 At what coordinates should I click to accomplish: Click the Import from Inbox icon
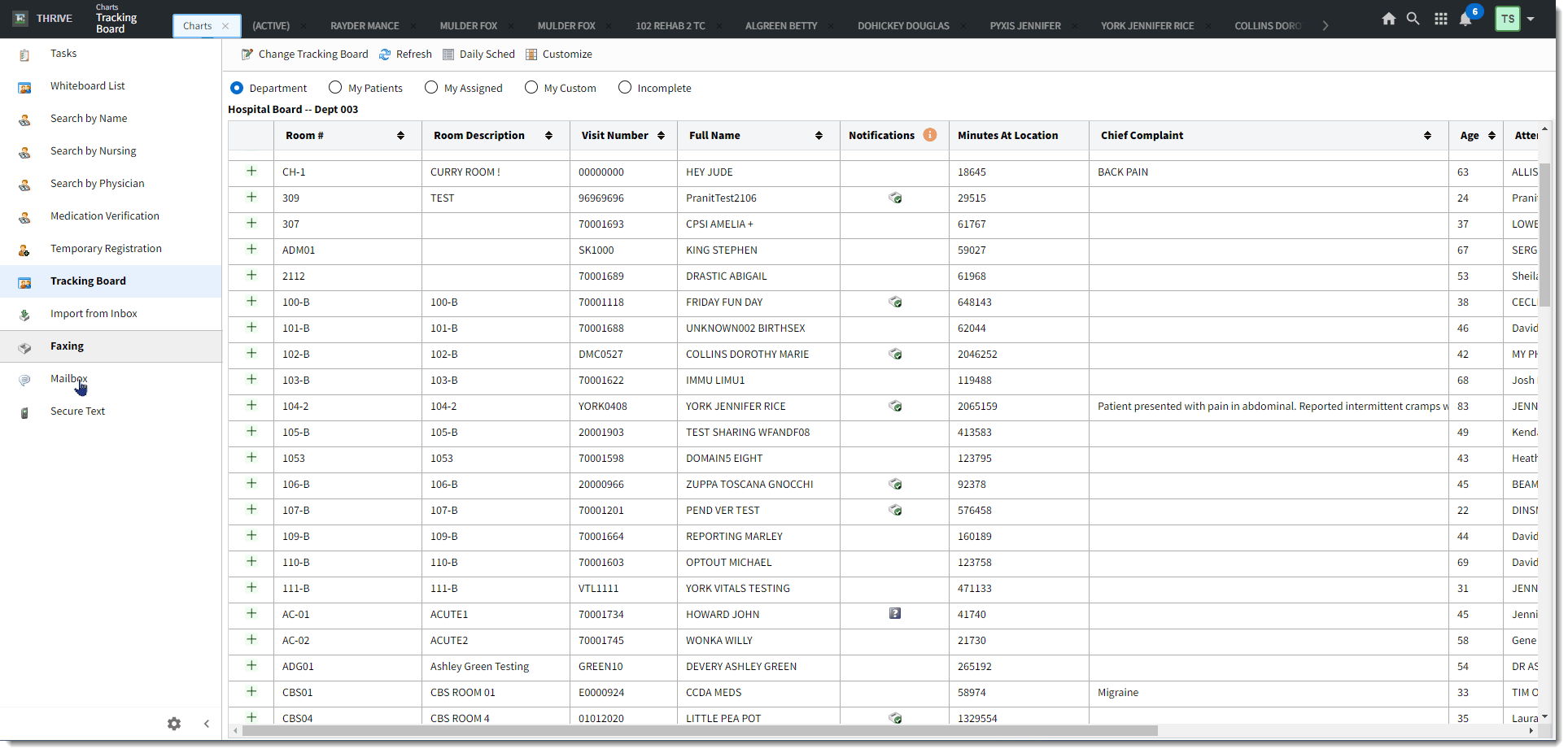coord(24,315)
